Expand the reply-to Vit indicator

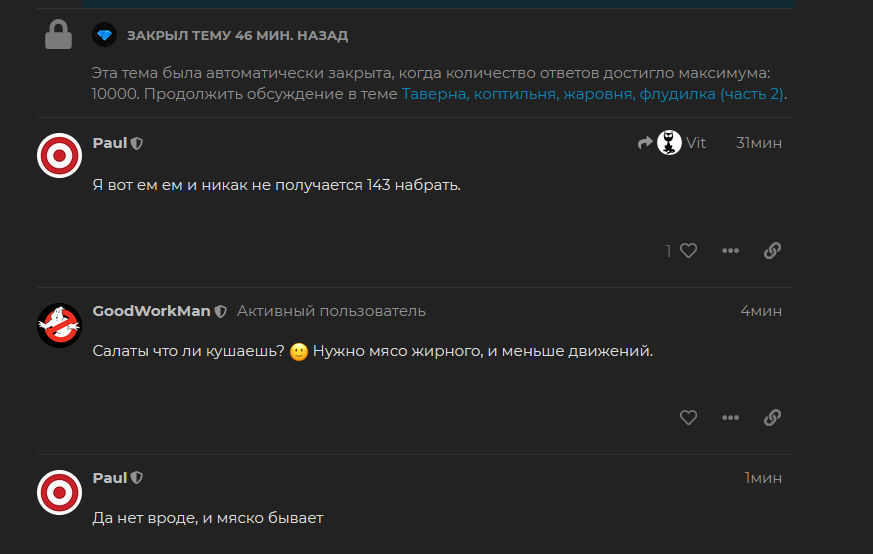[672, 143]
